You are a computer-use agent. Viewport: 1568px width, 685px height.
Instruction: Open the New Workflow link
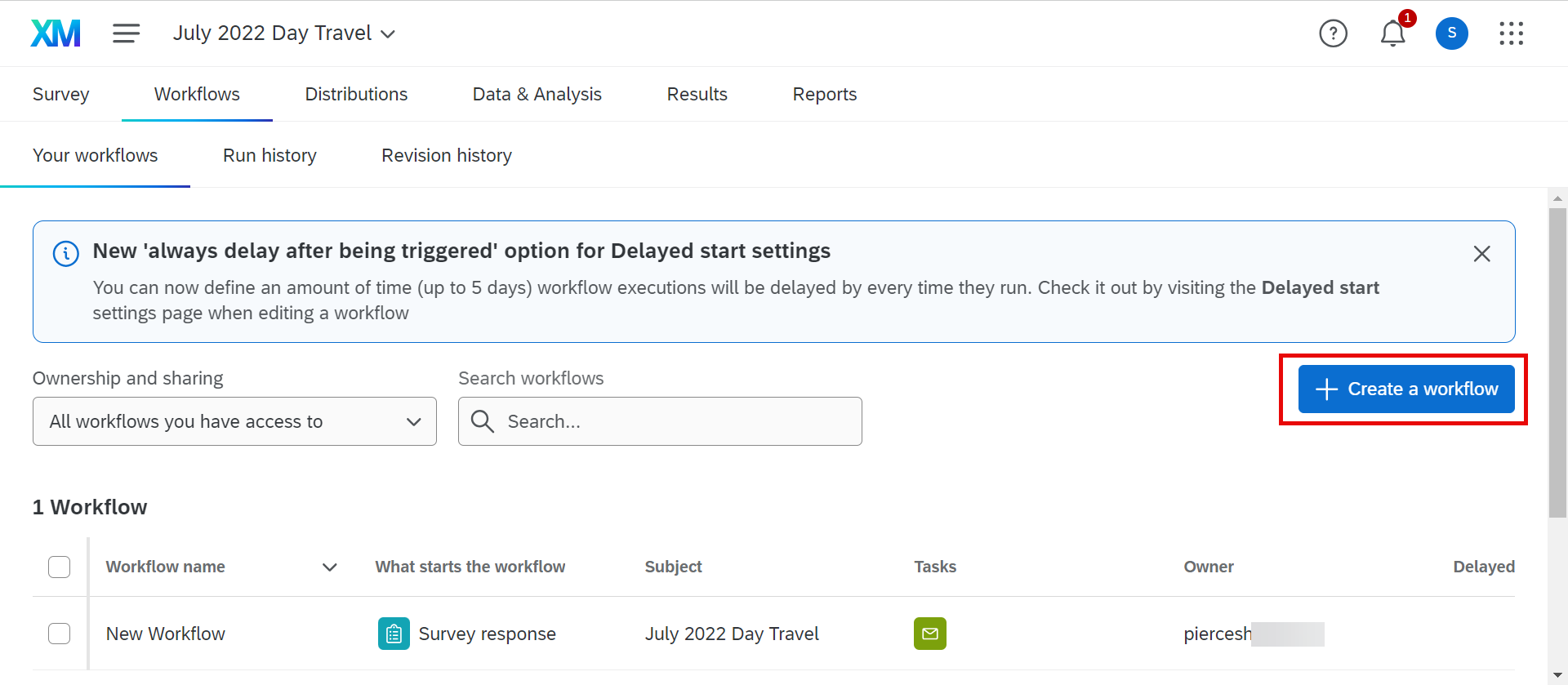(x=166, y=634)
